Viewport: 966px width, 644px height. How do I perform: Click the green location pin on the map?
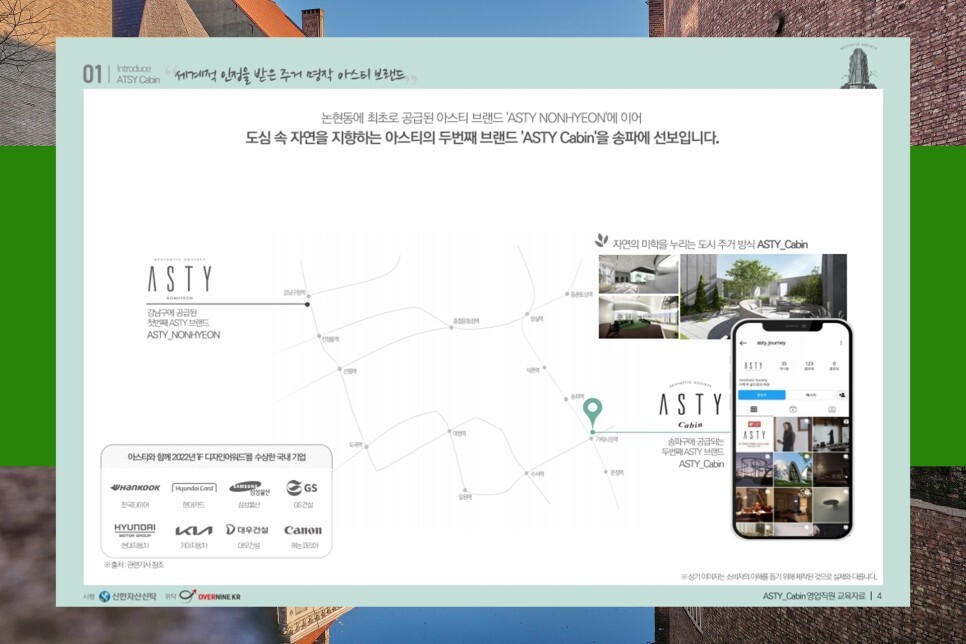pyautogui.click(x=593, y=412)
